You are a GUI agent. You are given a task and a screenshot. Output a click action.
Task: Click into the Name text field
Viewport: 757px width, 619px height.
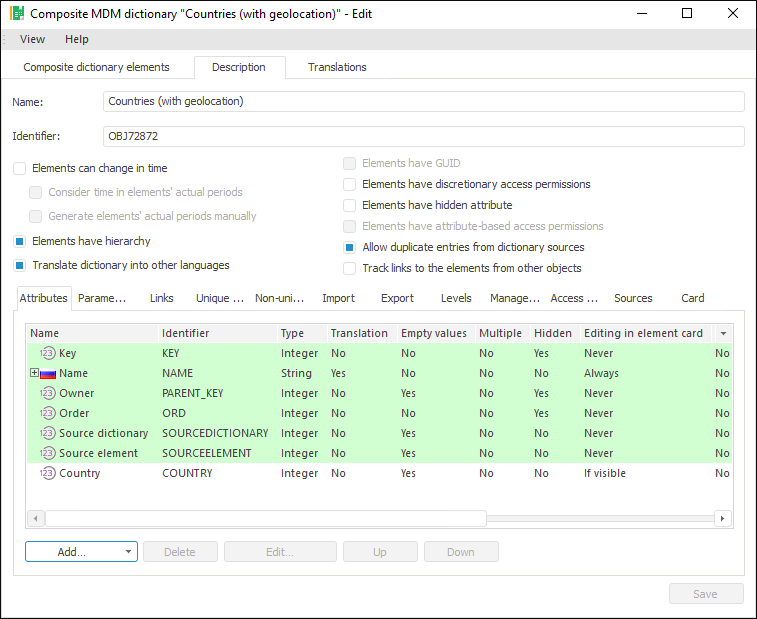(424, 101)
